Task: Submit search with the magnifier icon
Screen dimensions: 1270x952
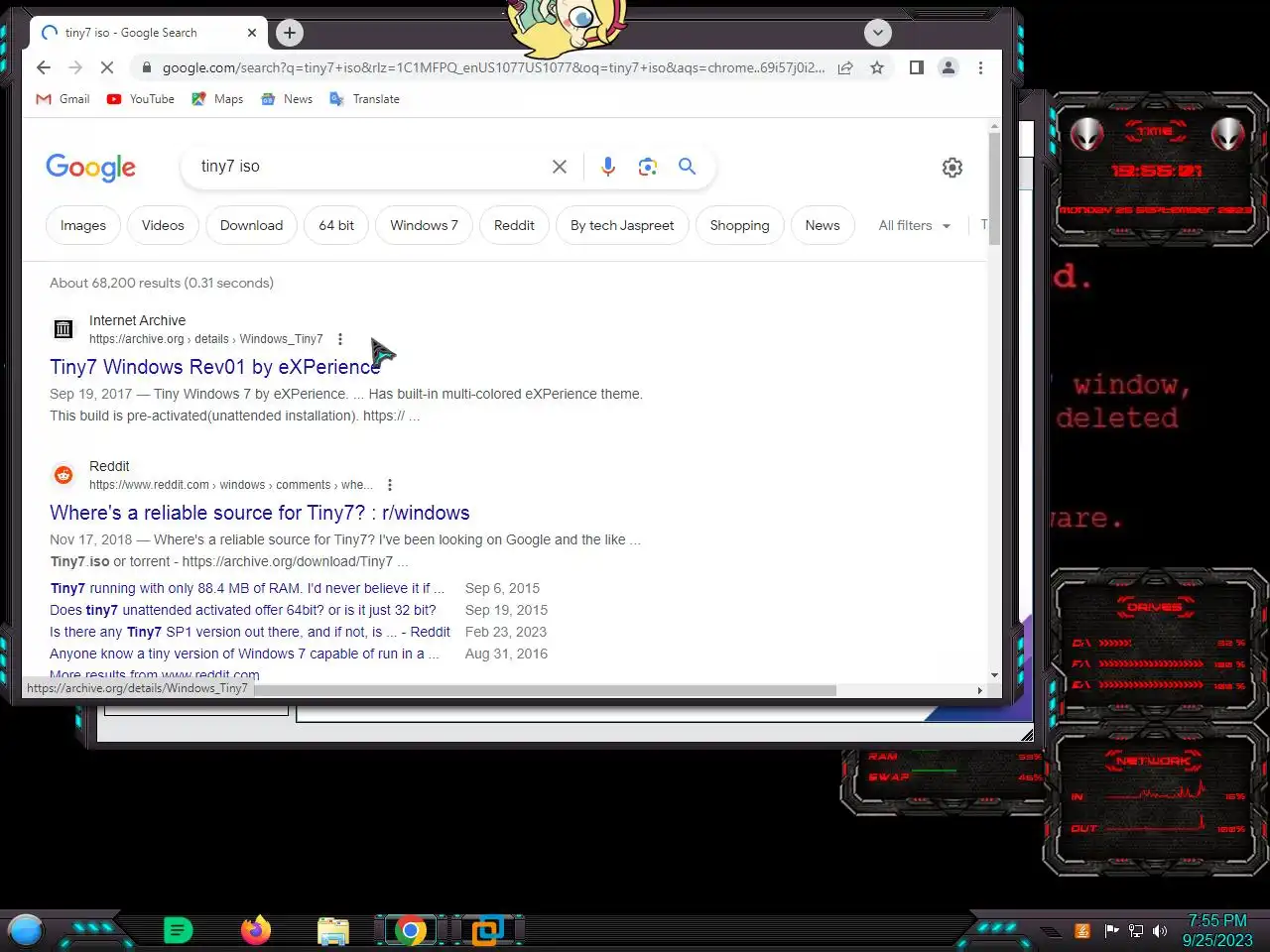Action: pyautogui.click(x=687, y=167)
